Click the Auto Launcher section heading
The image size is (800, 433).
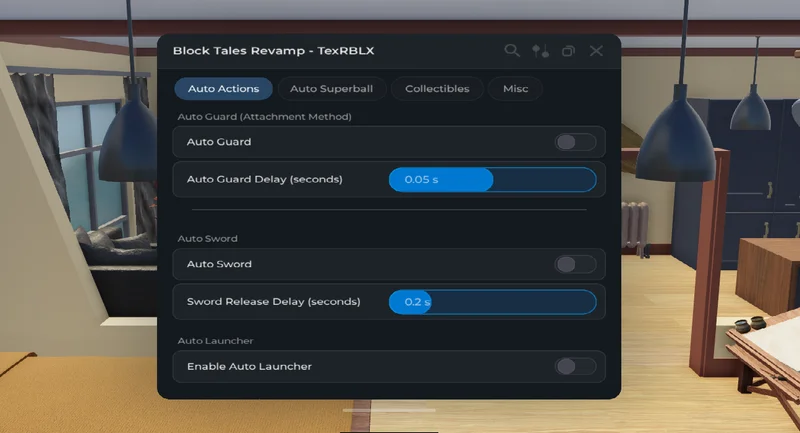(x=215, y=341)
